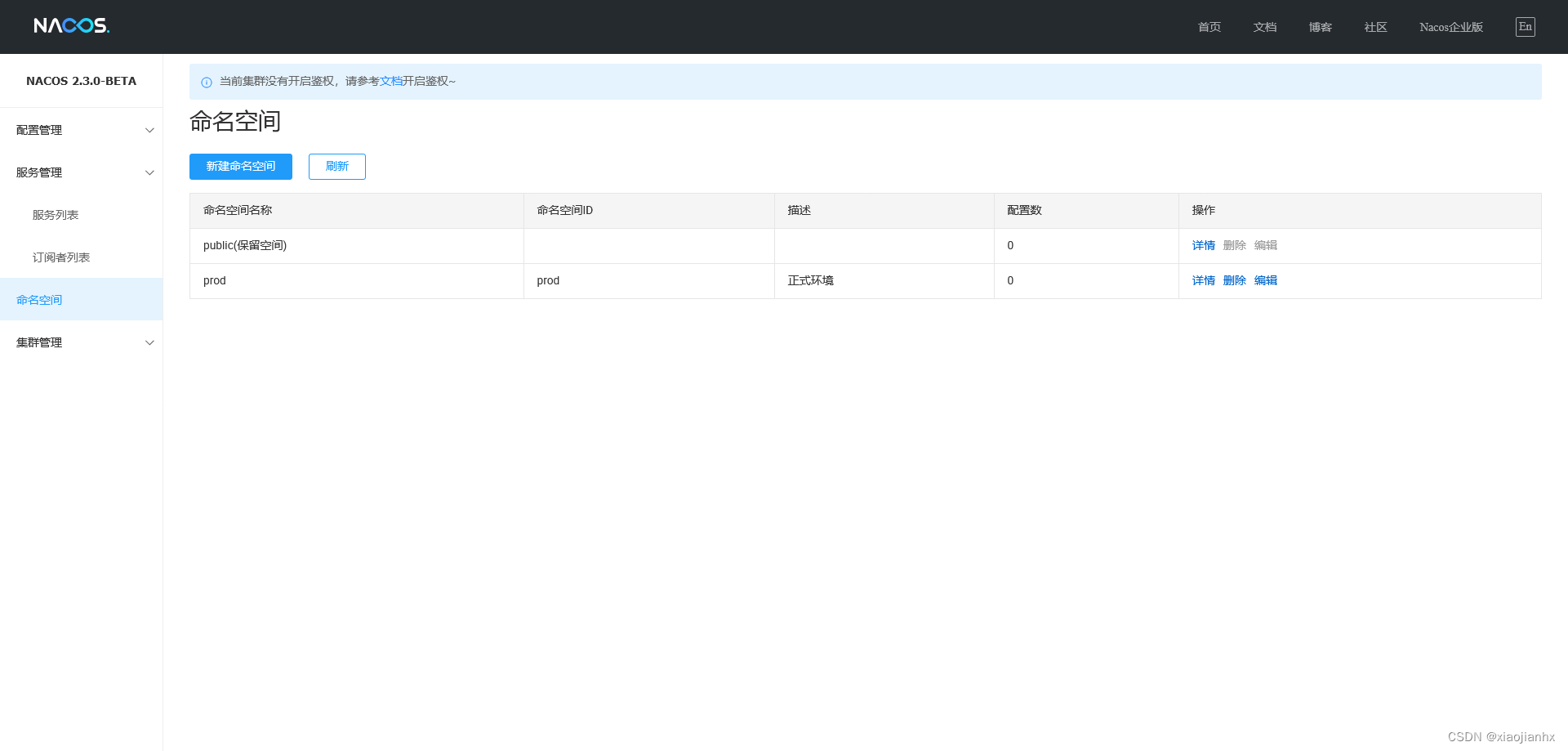
Task: View 详情 for the public namespace
Action: [x=1204, y=245]
